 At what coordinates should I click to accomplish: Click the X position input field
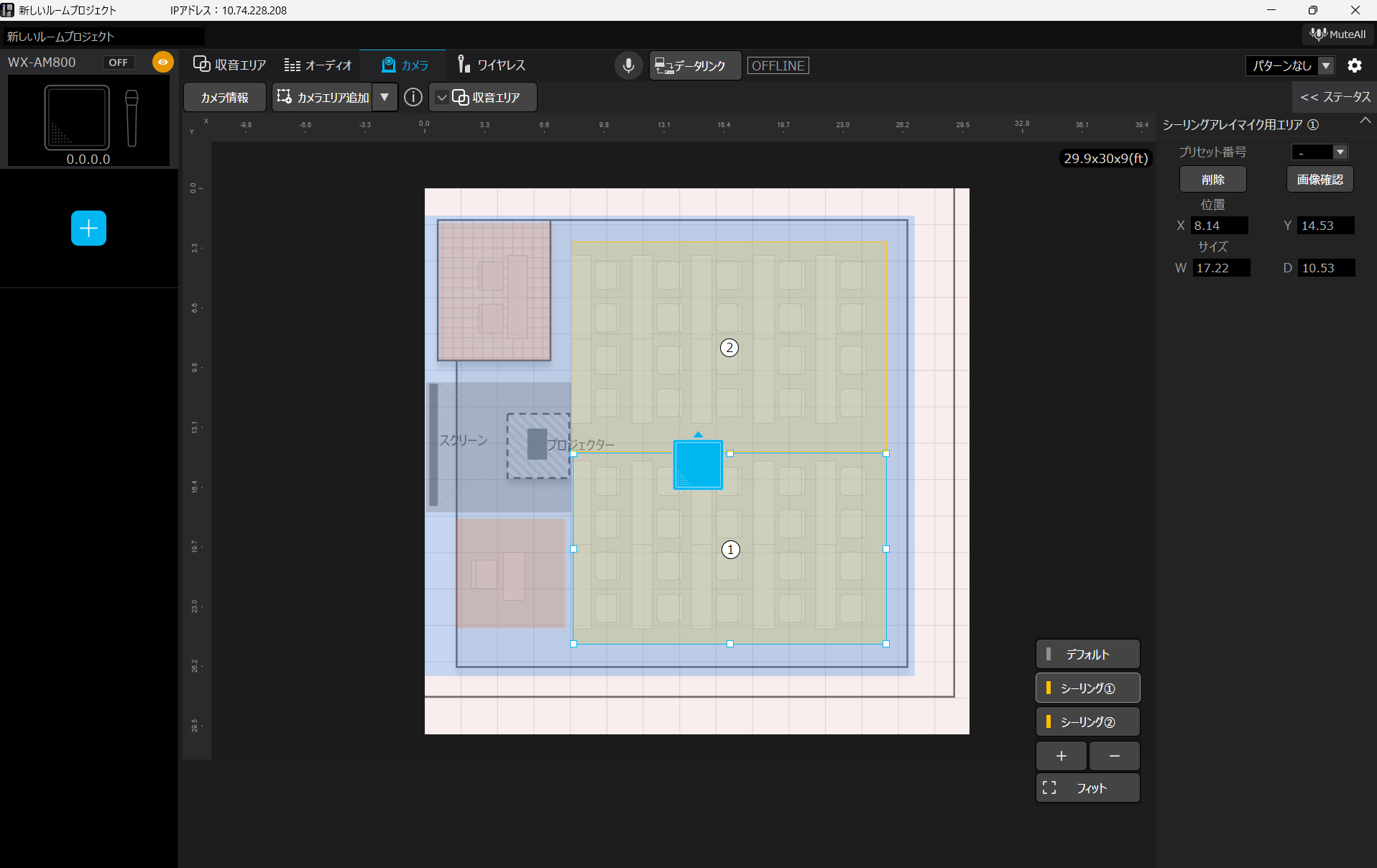[x=1219, y=226]
